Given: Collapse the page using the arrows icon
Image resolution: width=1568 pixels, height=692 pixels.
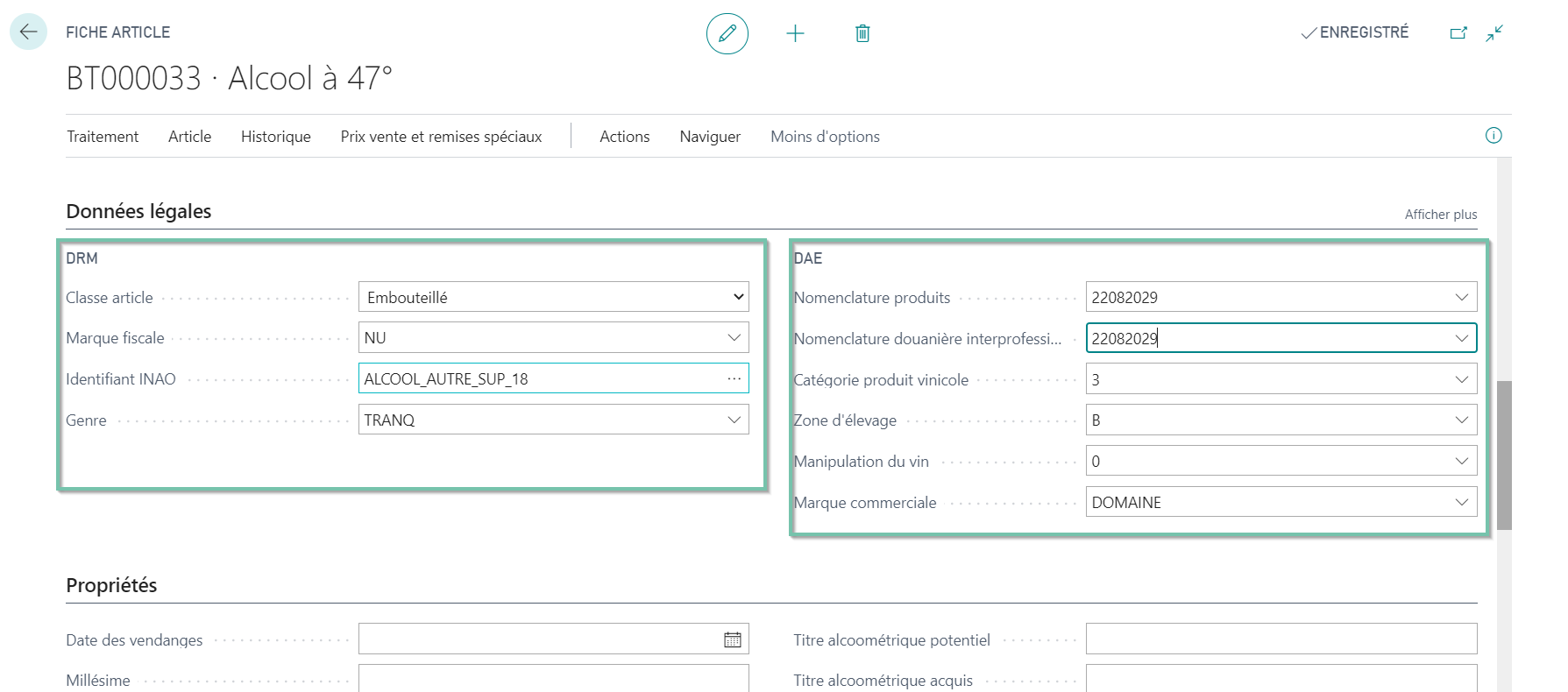Looking at the screenshot, I should click(x=1494, y=32).
